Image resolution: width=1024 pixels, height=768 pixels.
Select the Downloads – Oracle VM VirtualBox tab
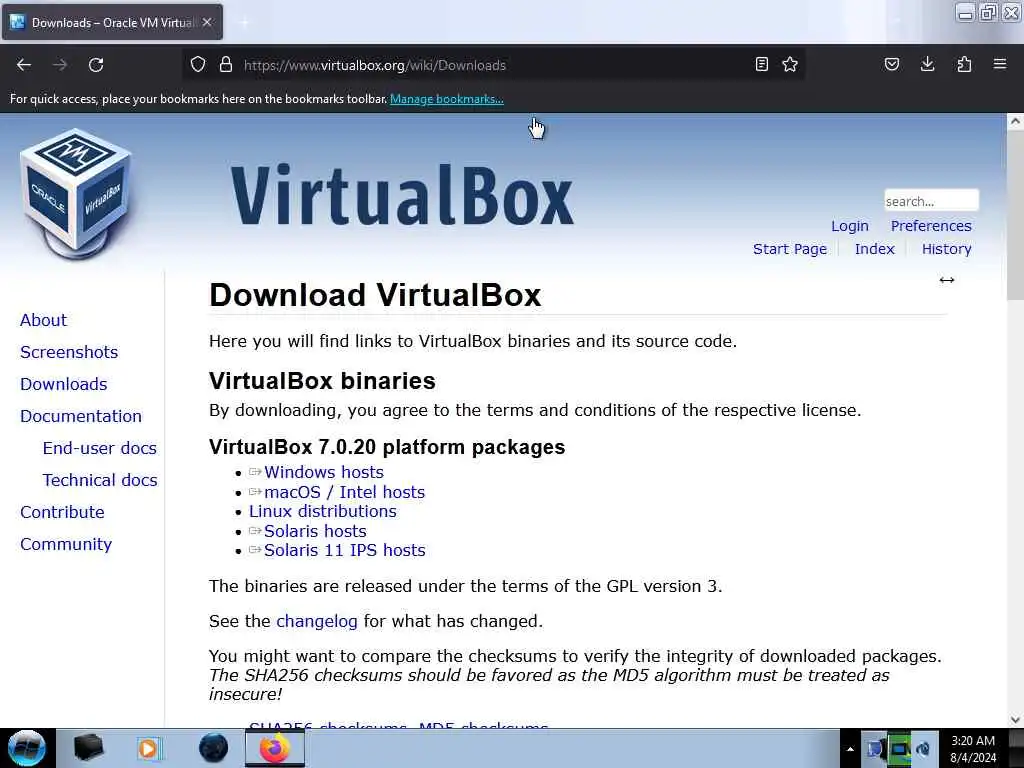pyautogui.click(x=112, y=22)
